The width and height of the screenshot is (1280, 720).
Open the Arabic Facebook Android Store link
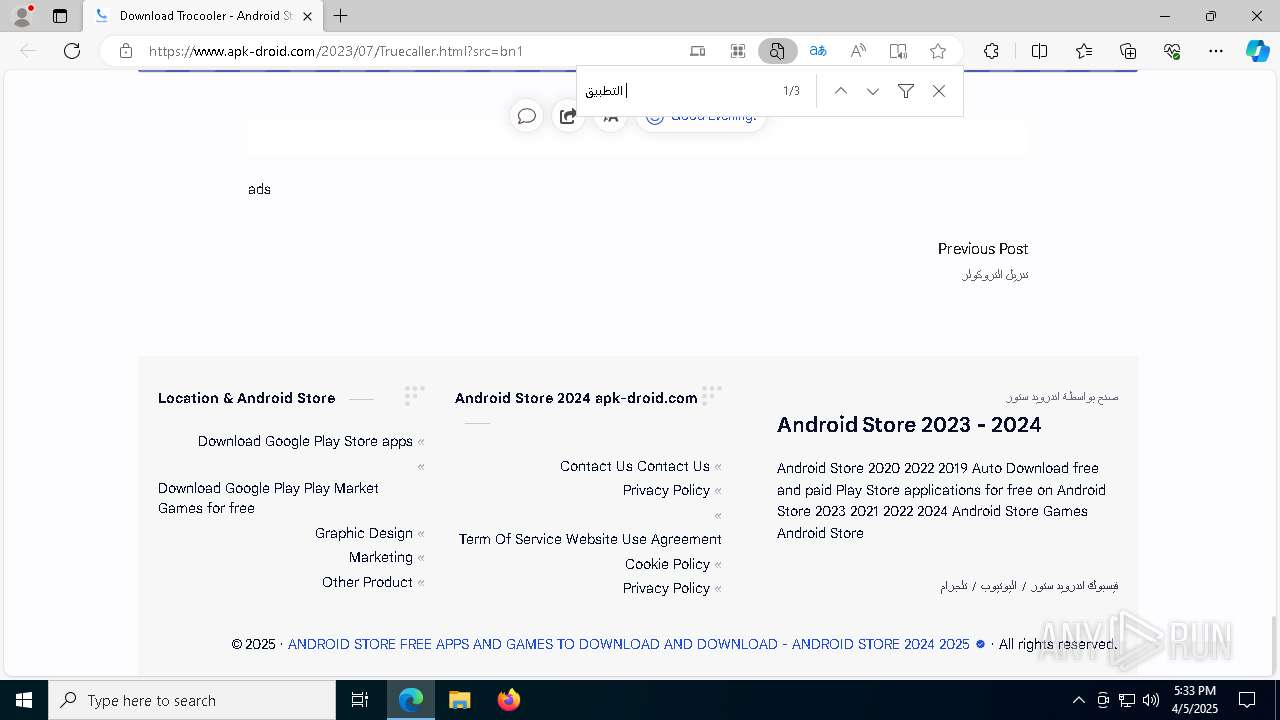(1075, 586)
